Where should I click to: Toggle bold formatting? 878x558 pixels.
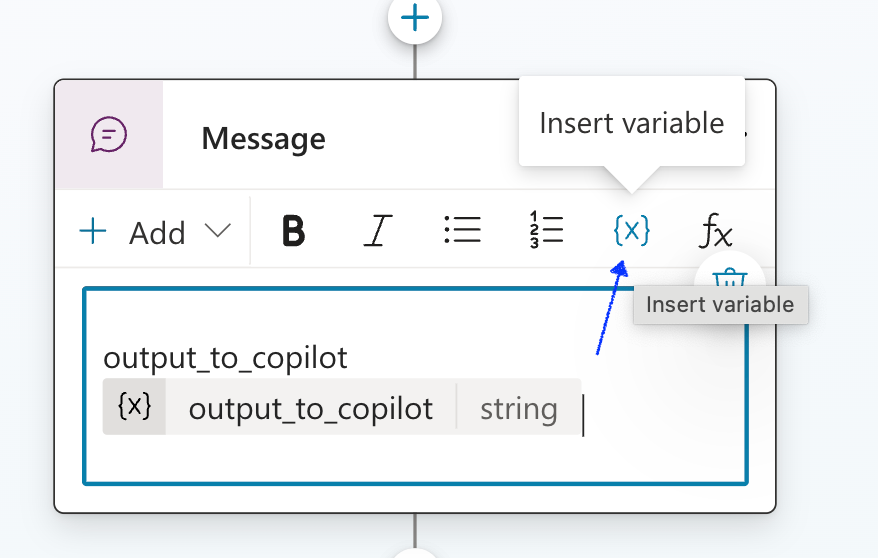pos(293,232)
